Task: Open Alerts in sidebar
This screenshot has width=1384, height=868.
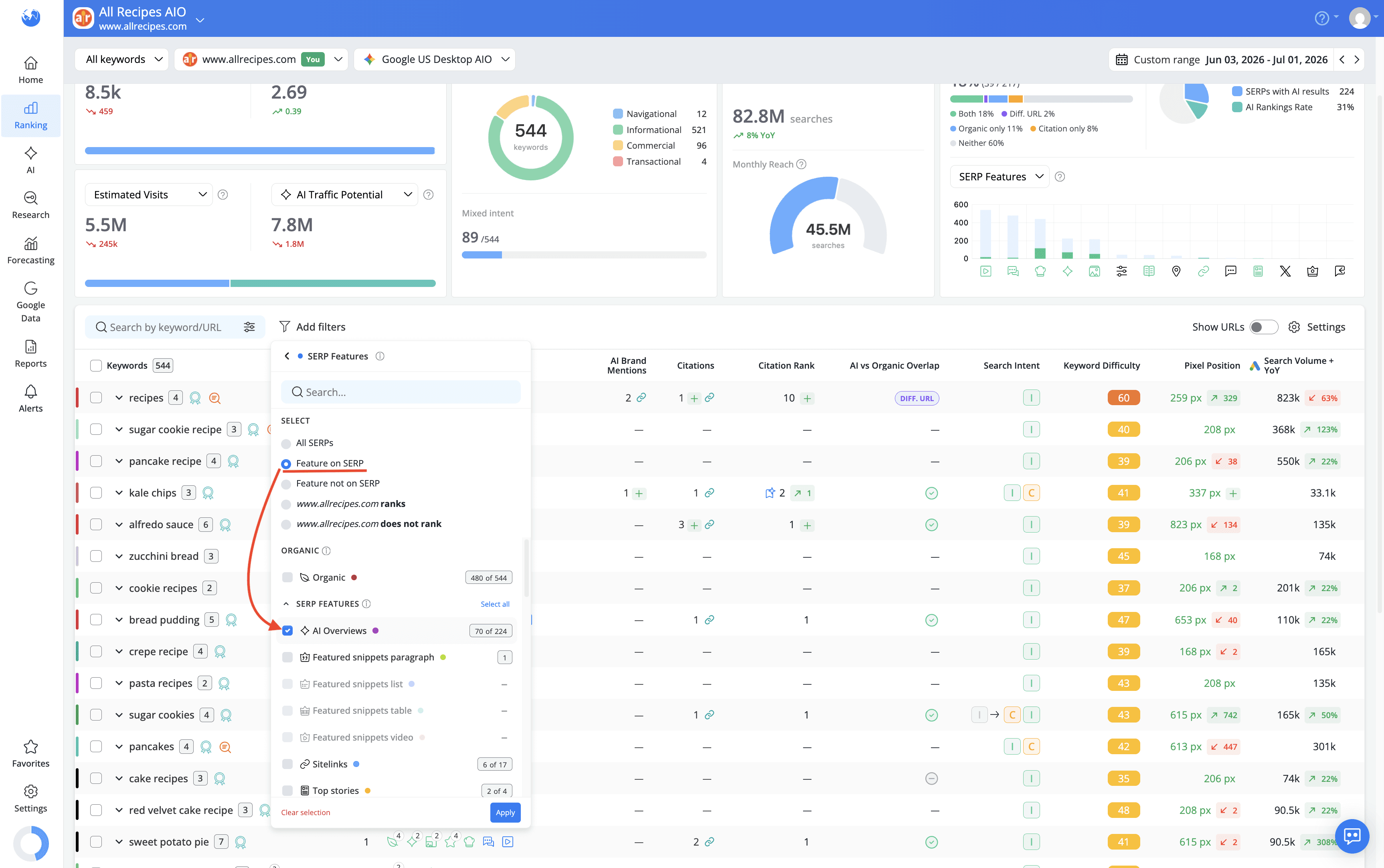Action: pyautogui.click(x=31, y=398)
